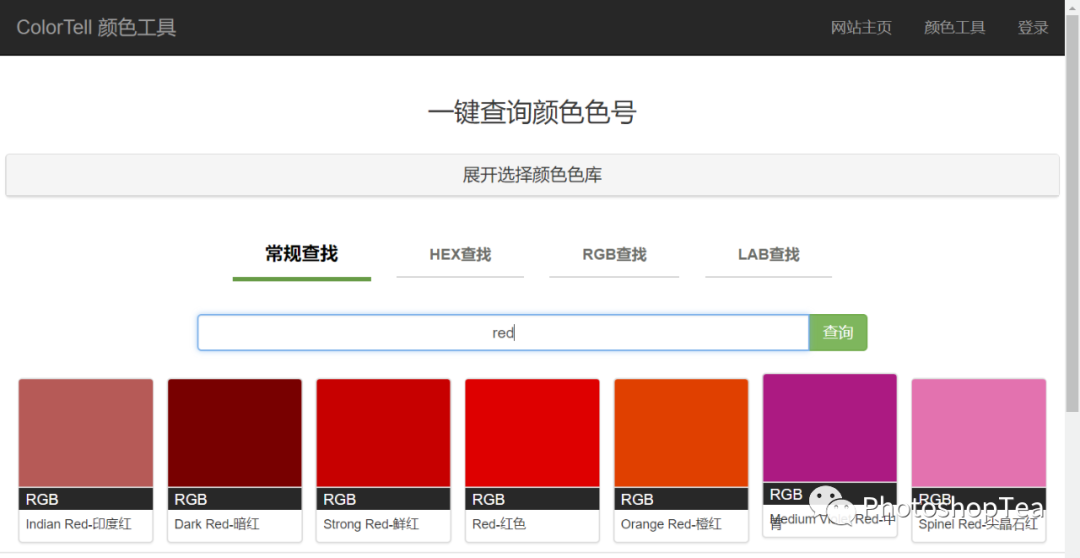The width and height of the screenshot is (1080, 558).
Task: Switch to the RGB查找 tab
Action: 614,255
